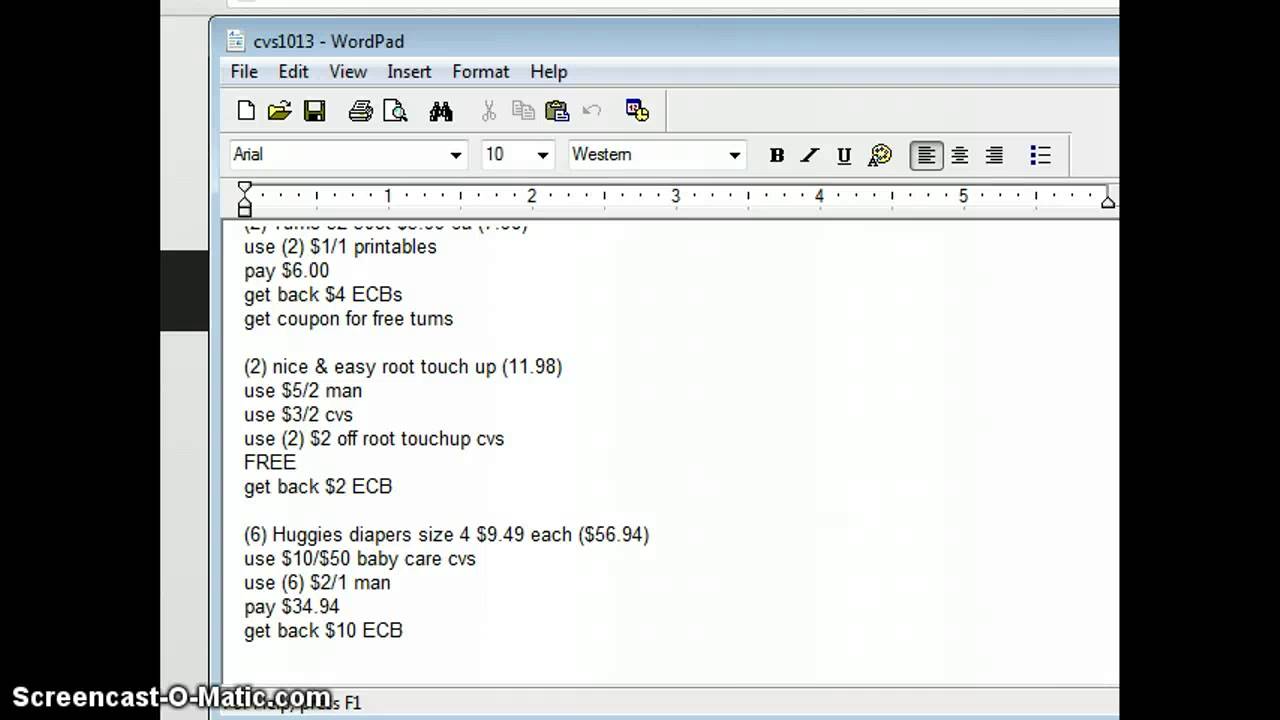Image resolution: width=1280 pixels, height=720 pixels.
Task: Click the line 'get back $4 ECBs'
Action: [323, 295]
